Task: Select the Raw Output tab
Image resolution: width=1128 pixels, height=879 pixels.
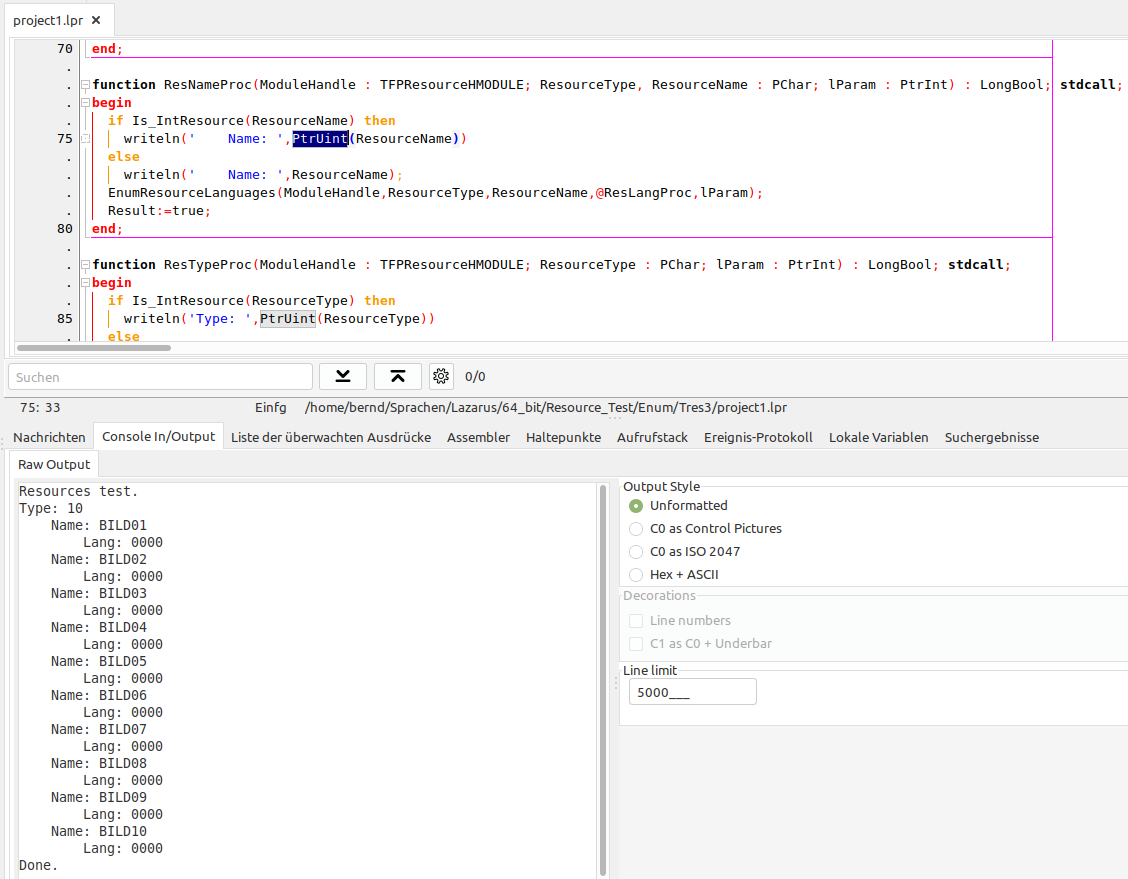Action: point(54,465)
